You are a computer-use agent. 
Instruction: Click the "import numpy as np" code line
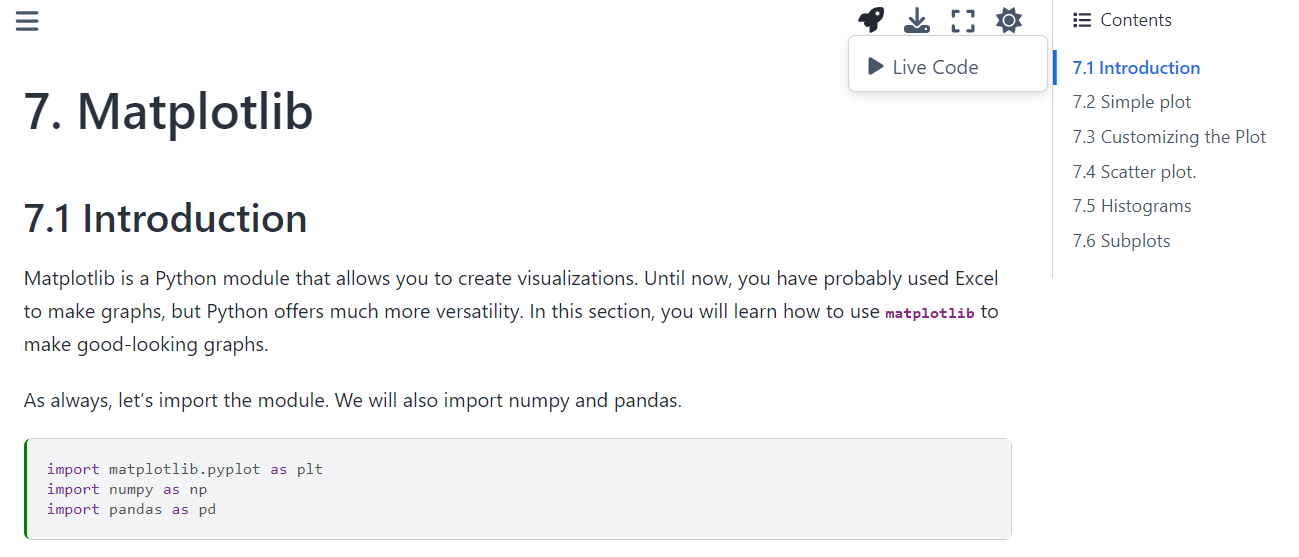pyautogui.click(x=127, y=489)
